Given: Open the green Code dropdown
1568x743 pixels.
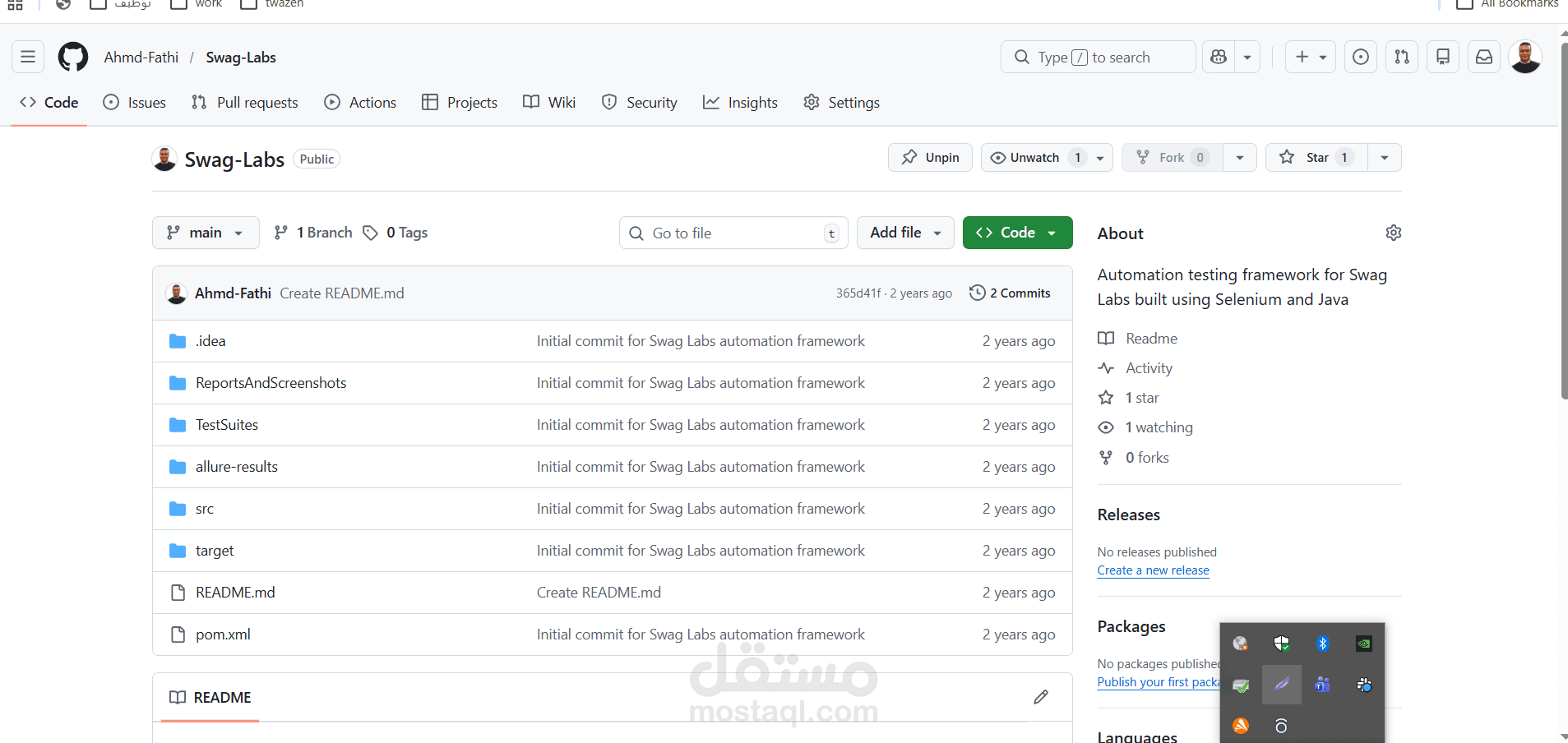Looking at the screenshot, I should click(1017, 233).
